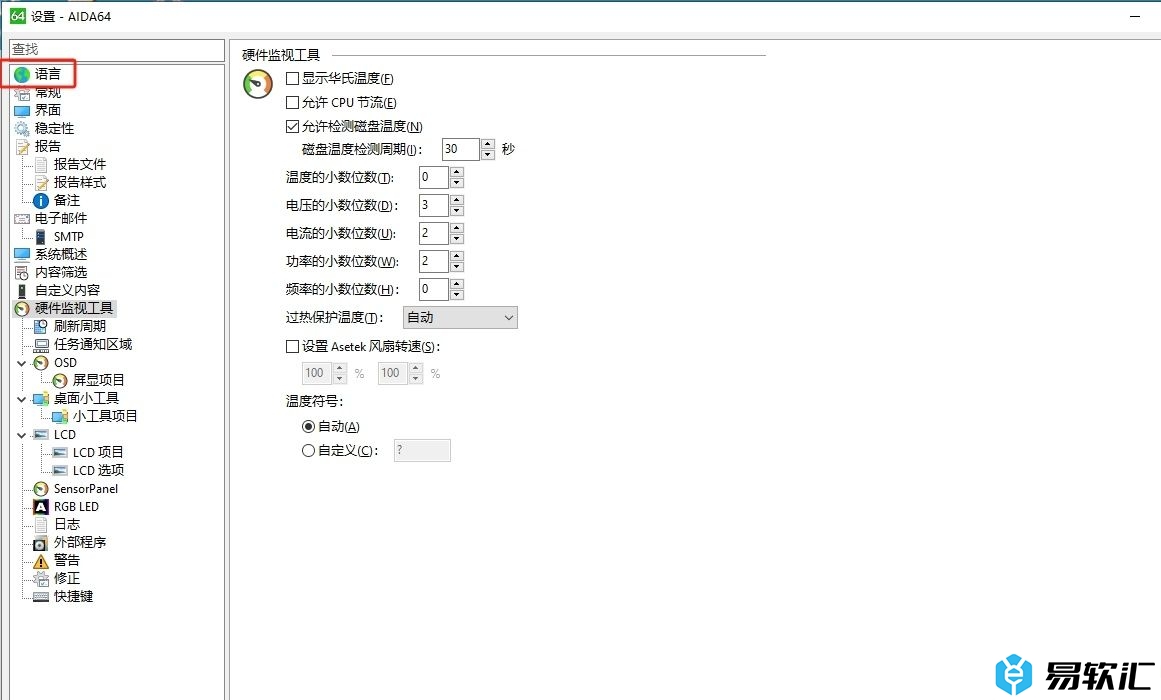Screen dimensions: 1161x700
Task: Click the 电压的小数位数 input field
Action: point(433,205)
